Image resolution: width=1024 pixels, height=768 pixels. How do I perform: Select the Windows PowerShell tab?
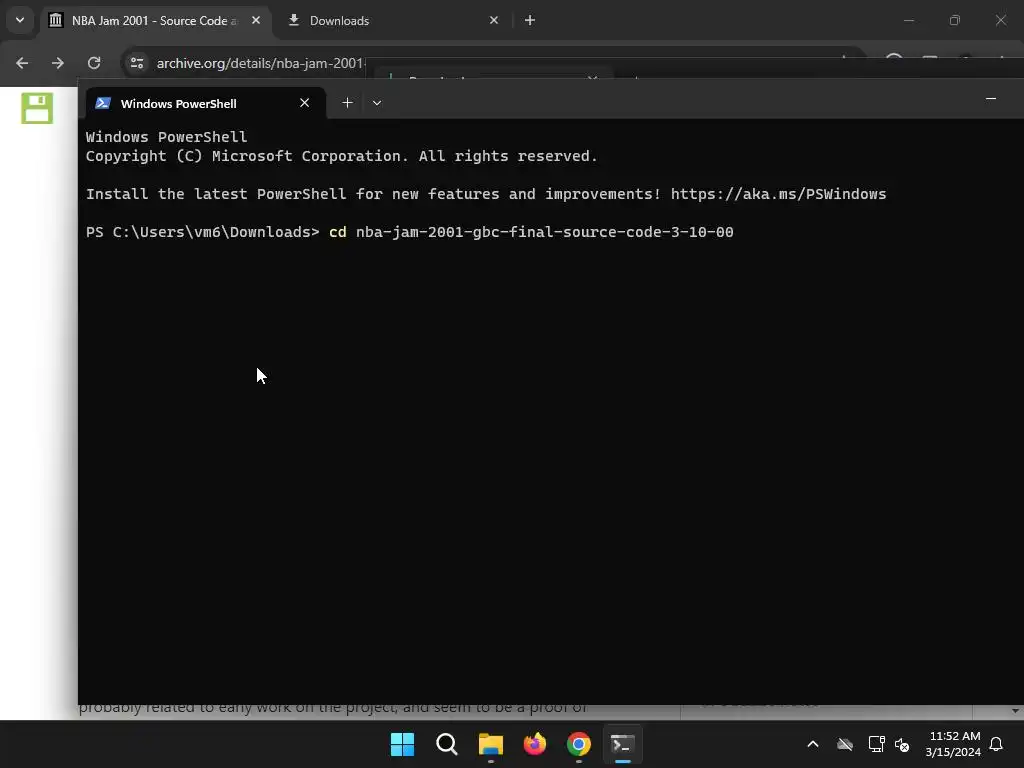[205, 103]
